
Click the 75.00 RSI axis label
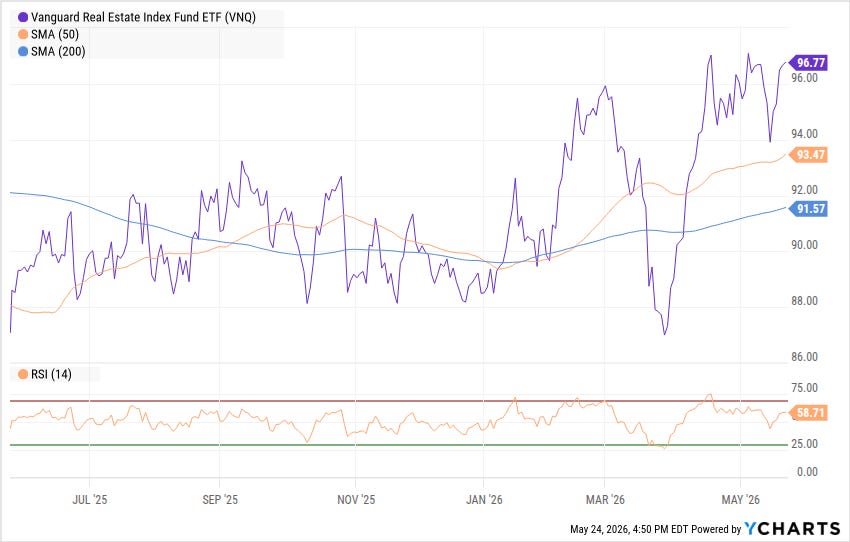pyautogui.click(x=804, y=388)
